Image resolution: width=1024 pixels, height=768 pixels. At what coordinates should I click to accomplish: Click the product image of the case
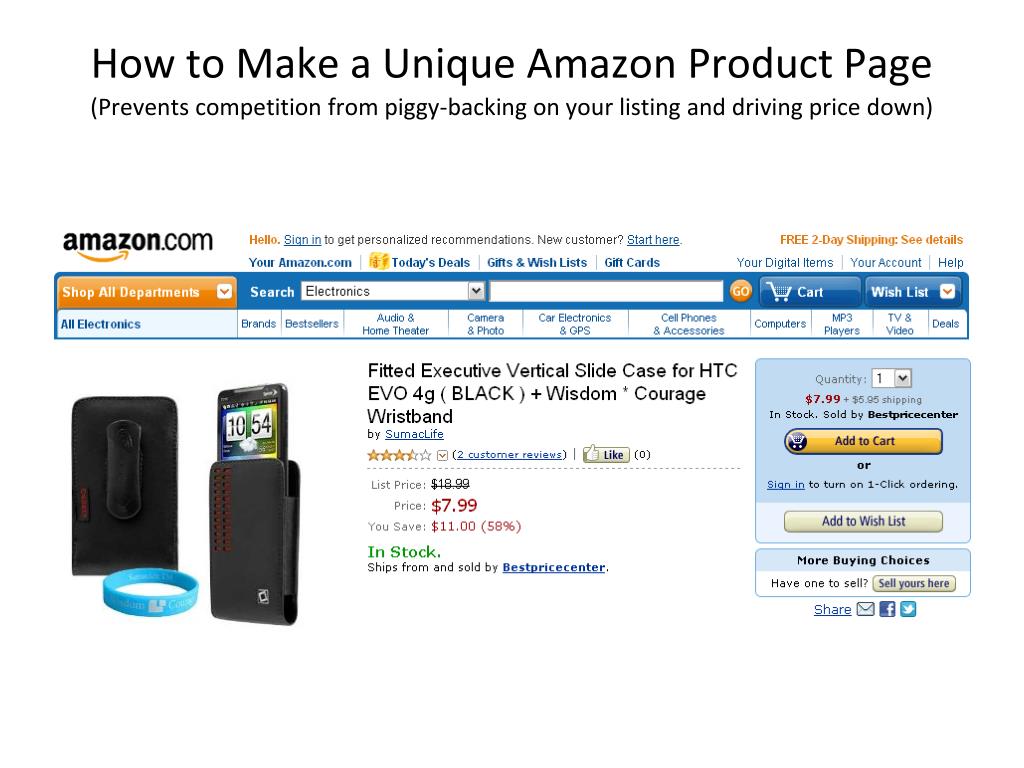[186, 505]
